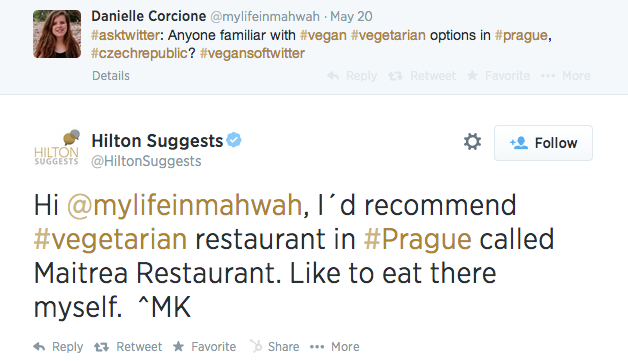This screenshot has width=628, height=361.
Task: Retweet the Hilton Suggests tweet
Action: [128, 347]
